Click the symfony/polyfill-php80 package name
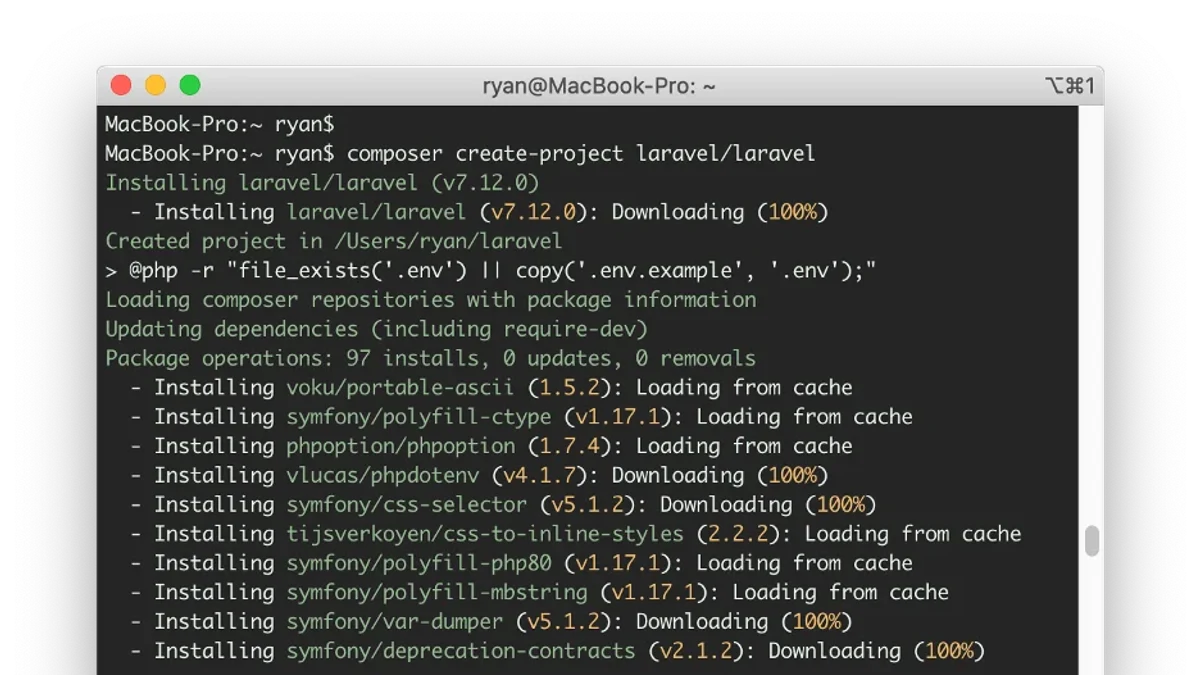The height and width of the screenshot is (675, 1200). [x=419, y=562]
